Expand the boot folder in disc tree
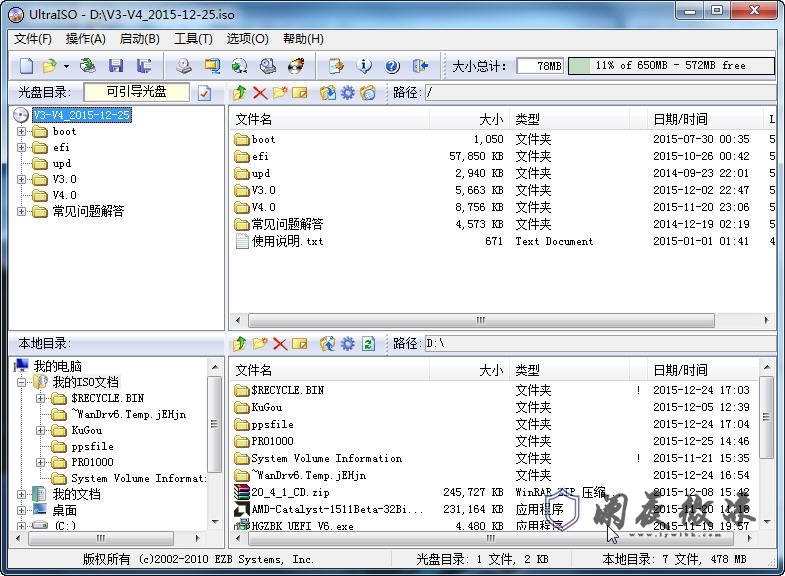785x576 pixels. (x=21, y=132)
